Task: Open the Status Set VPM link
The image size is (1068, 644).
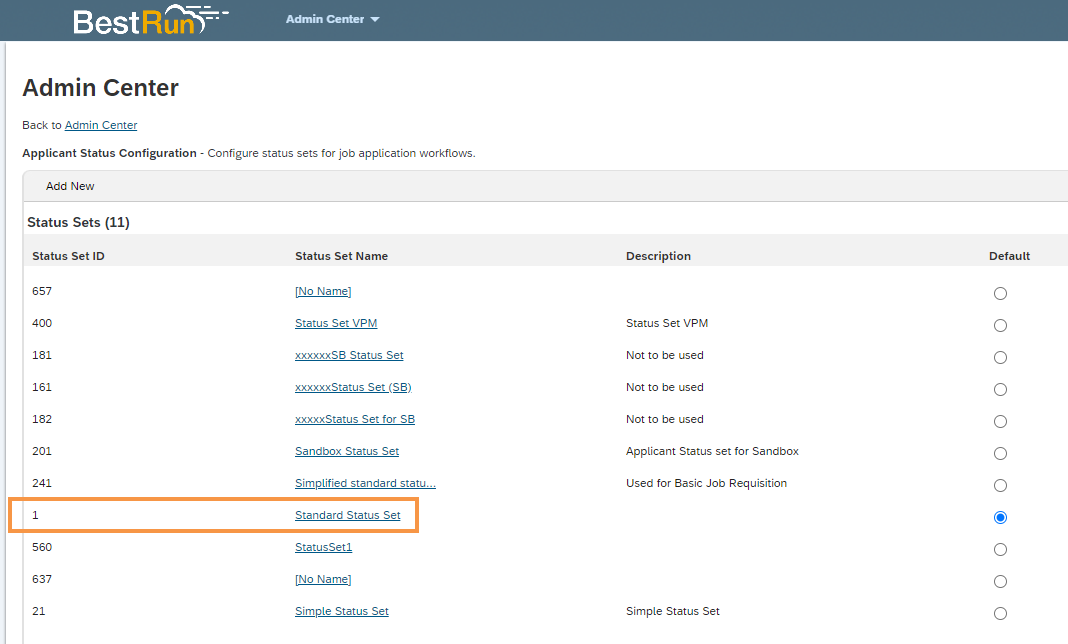Action: pyautogui.click(x=336, y=323)
